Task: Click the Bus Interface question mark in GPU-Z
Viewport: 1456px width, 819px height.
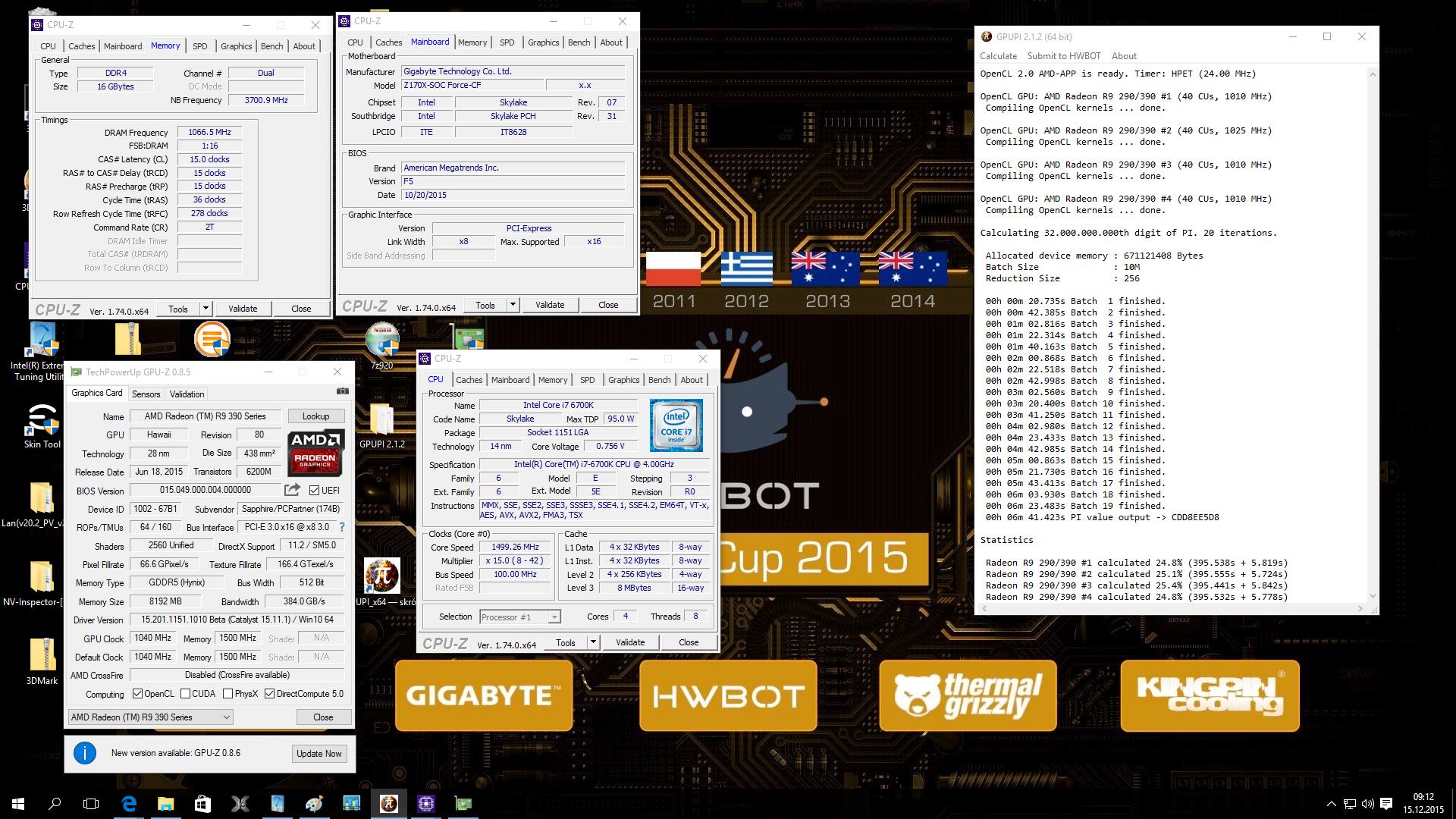Action: coord(341,527)
